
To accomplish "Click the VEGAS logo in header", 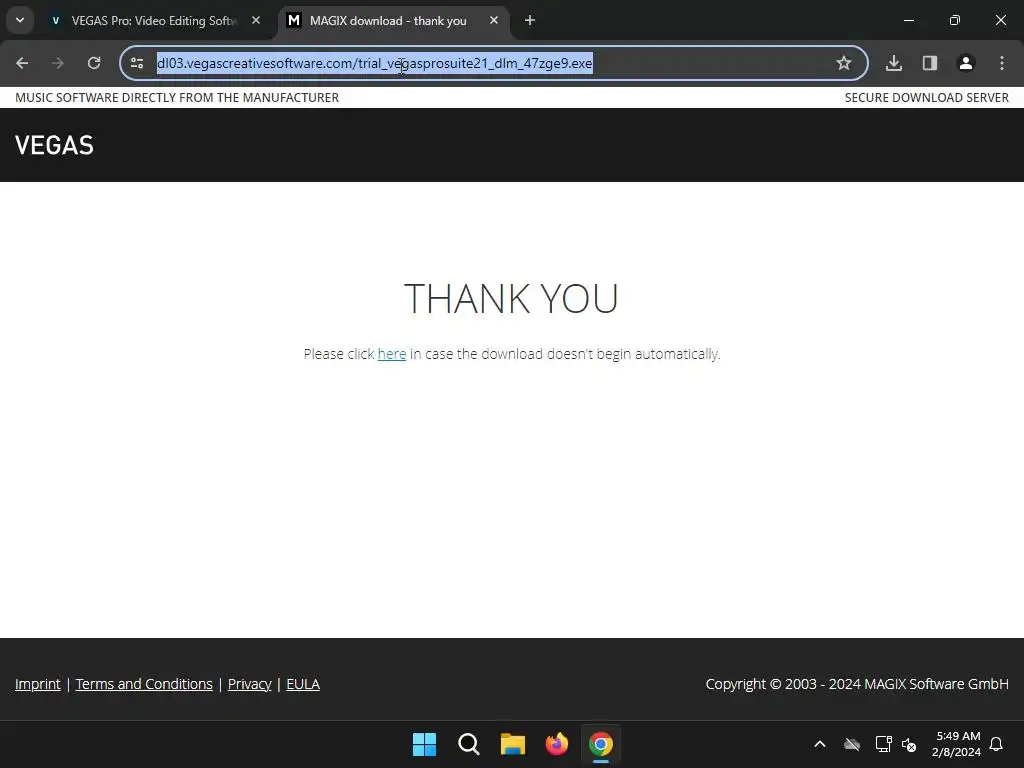I will (54, 145).
